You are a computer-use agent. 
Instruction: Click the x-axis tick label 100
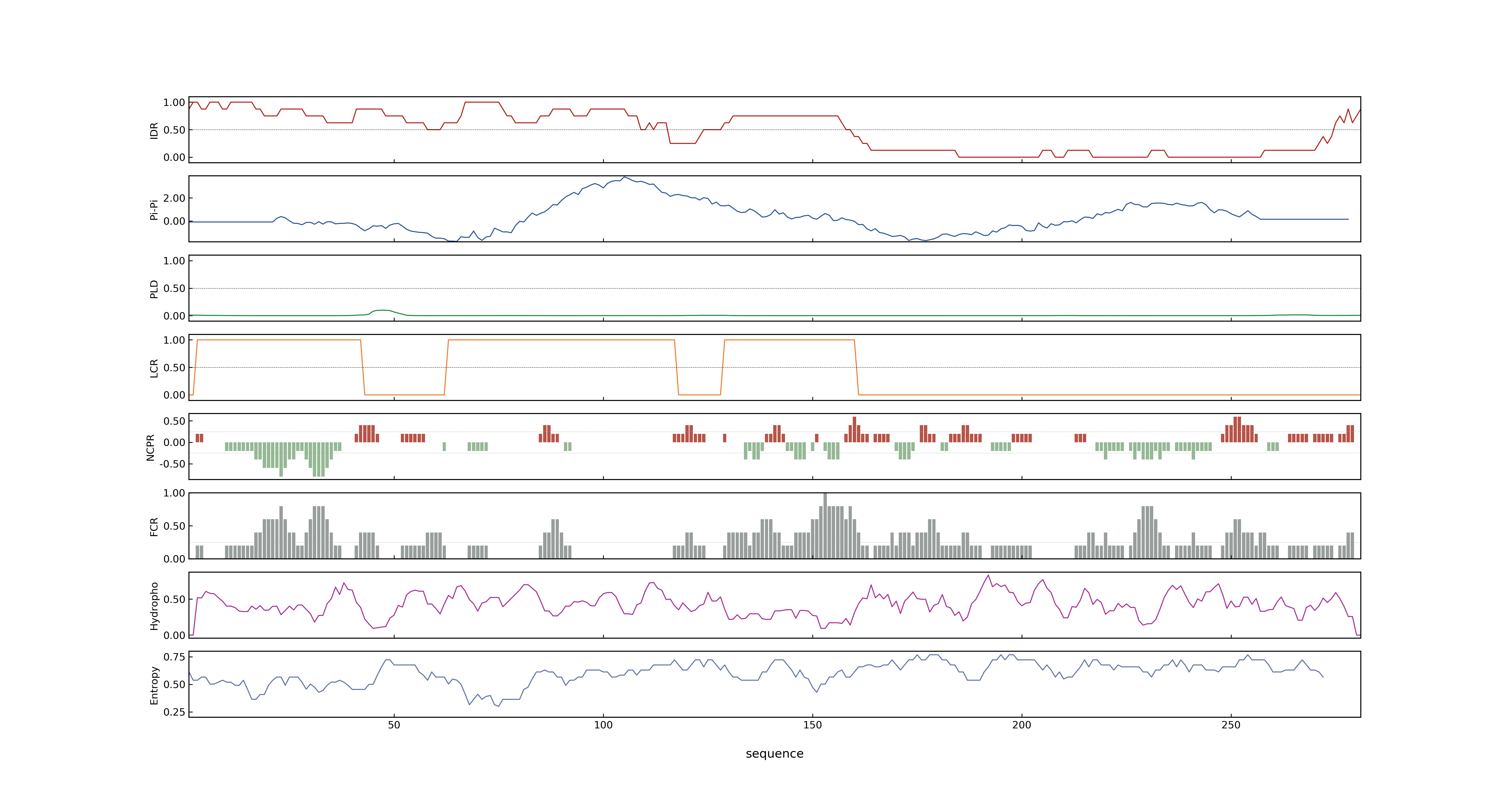(x=603, y=725)
